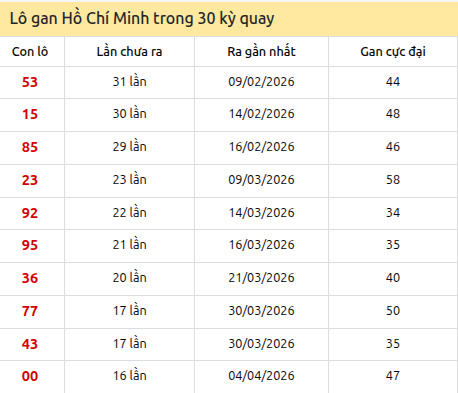Select lottery number 95
458x393 pixels.
pyautogui.click(x=30, y=245)
